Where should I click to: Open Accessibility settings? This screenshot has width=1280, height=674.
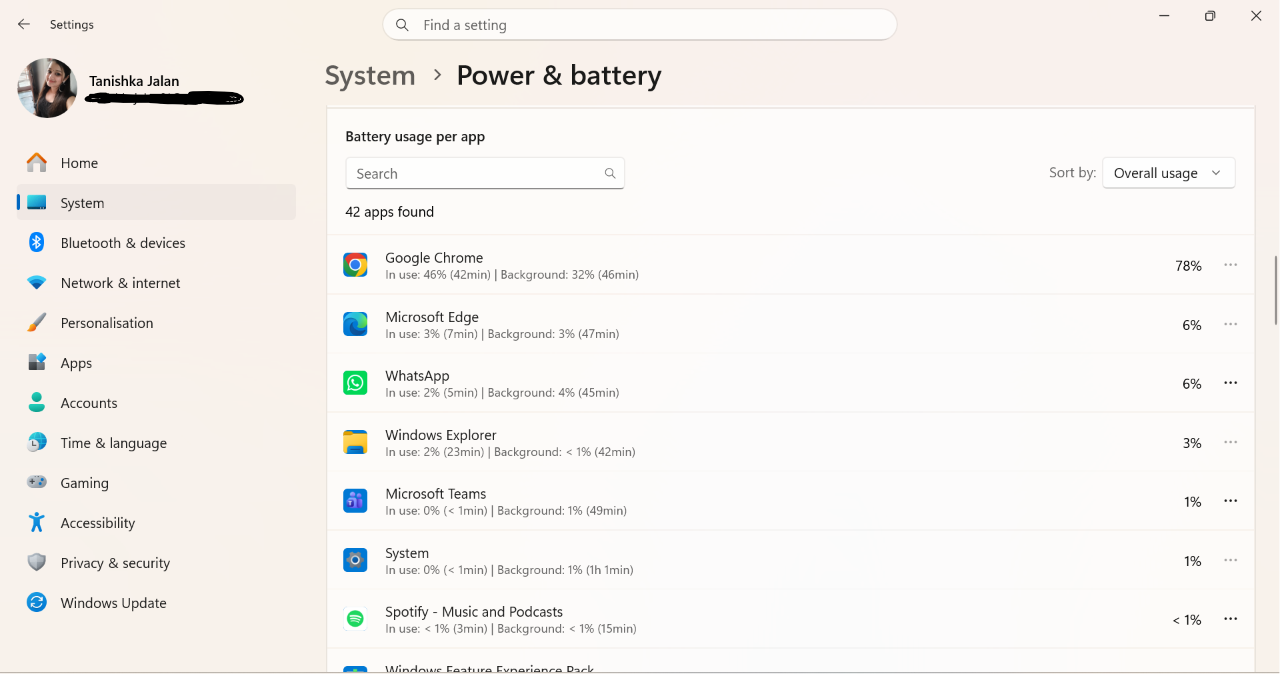[x=156, y=522]
